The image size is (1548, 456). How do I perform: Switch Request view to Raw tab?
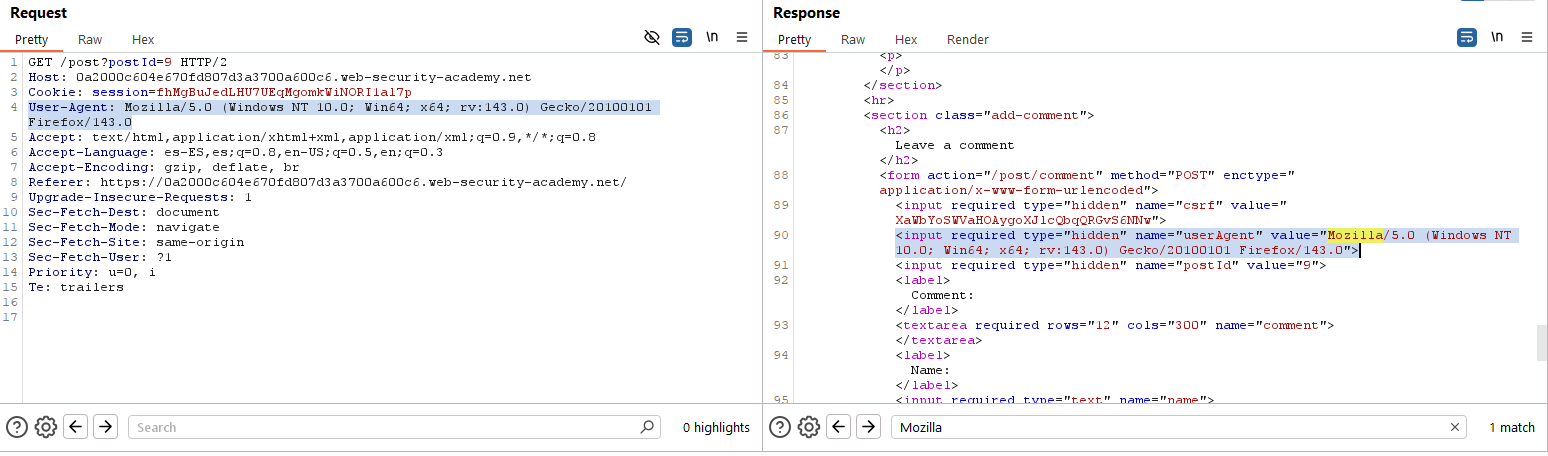click(x=90, y=40)
